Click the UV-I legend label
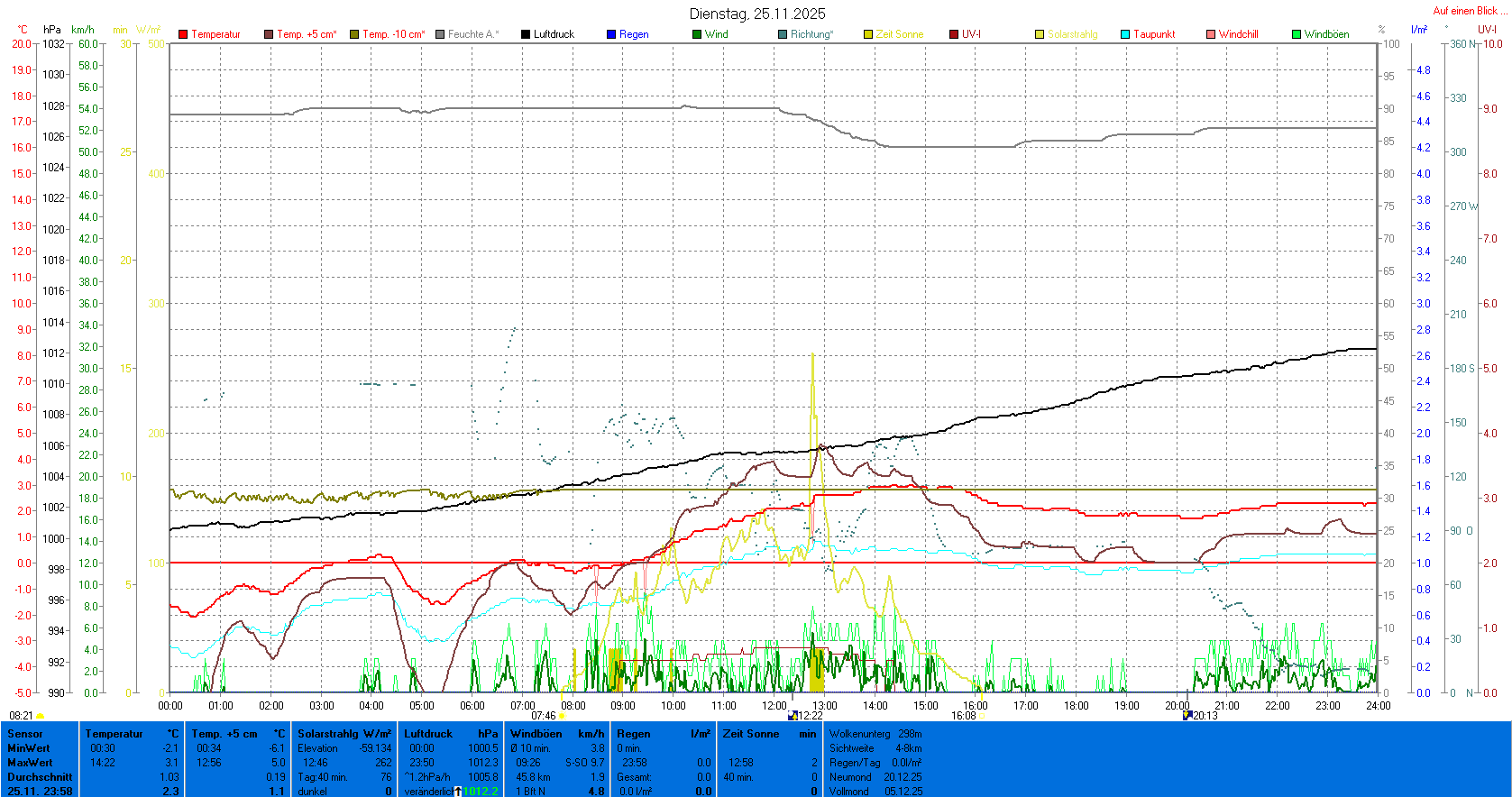The image size is (1512, 797). coord(971,34)
